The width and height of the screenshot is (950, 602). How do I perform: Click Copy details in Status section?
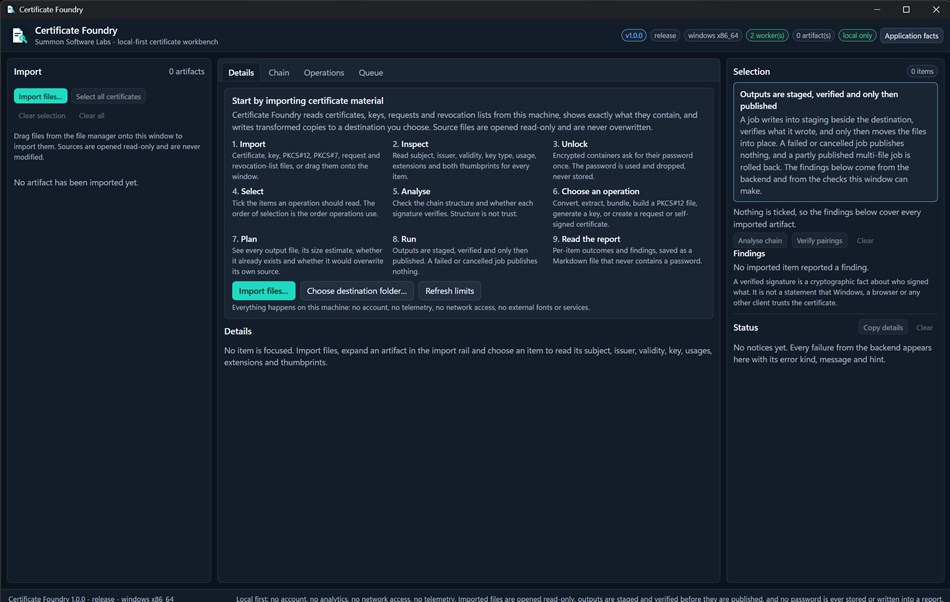pos(883,328)
